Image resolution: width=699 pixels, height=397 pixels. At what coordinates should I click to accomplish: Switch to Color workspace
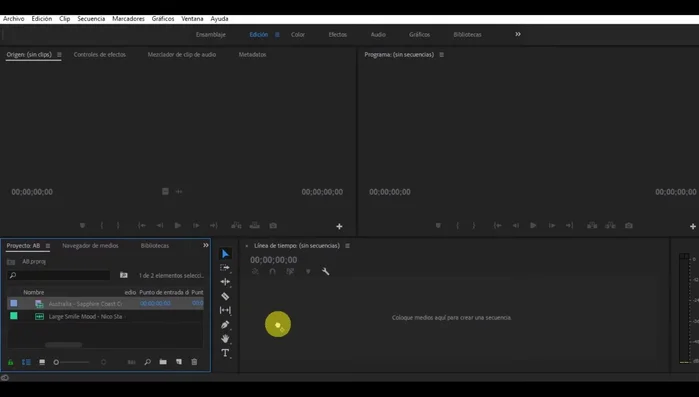tap(298, 34)
